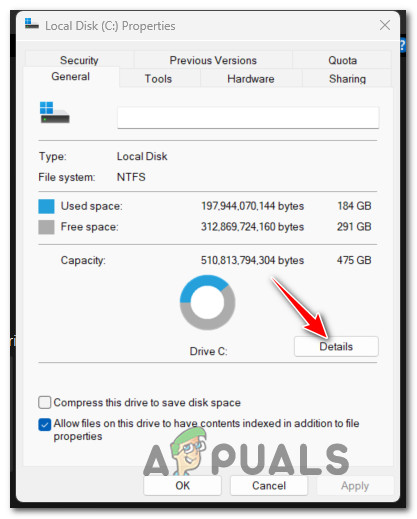
Task: Switch to the Tools tab
Action: pos(158,79)
